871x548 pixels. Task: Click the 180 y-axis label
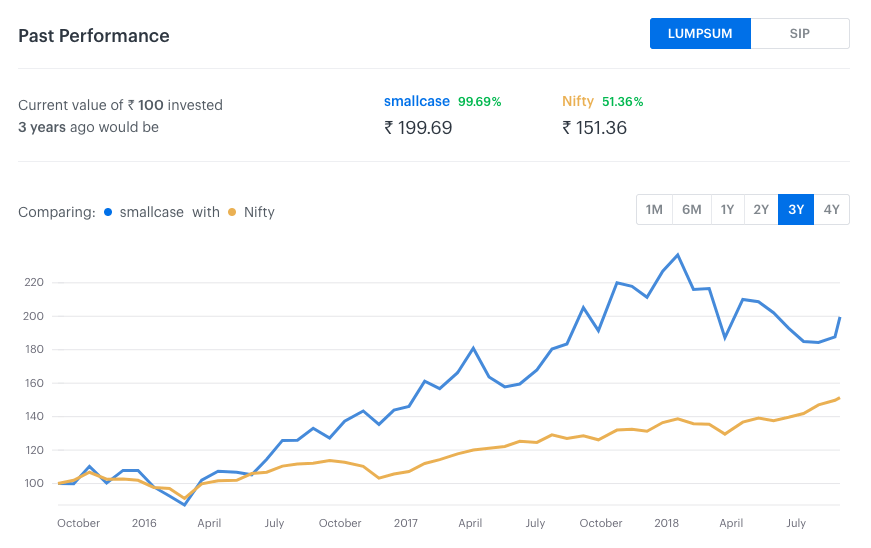pyautogui.click(x=34, y=349)
